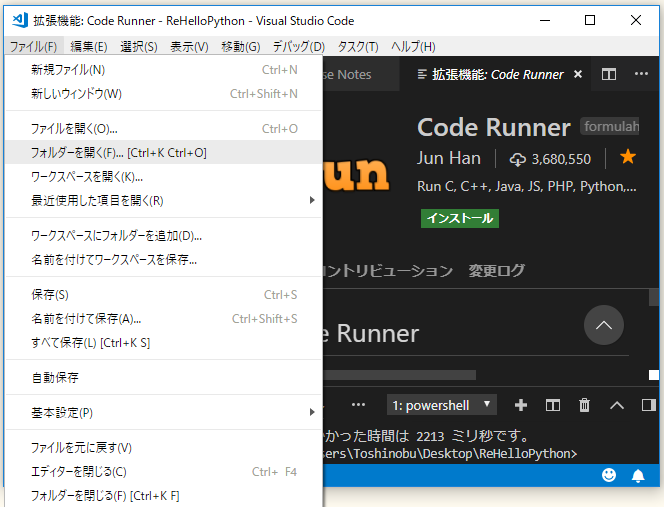Click 保存(S) menu item
This screenshot has height=507, width=664.
pos(163,294)
